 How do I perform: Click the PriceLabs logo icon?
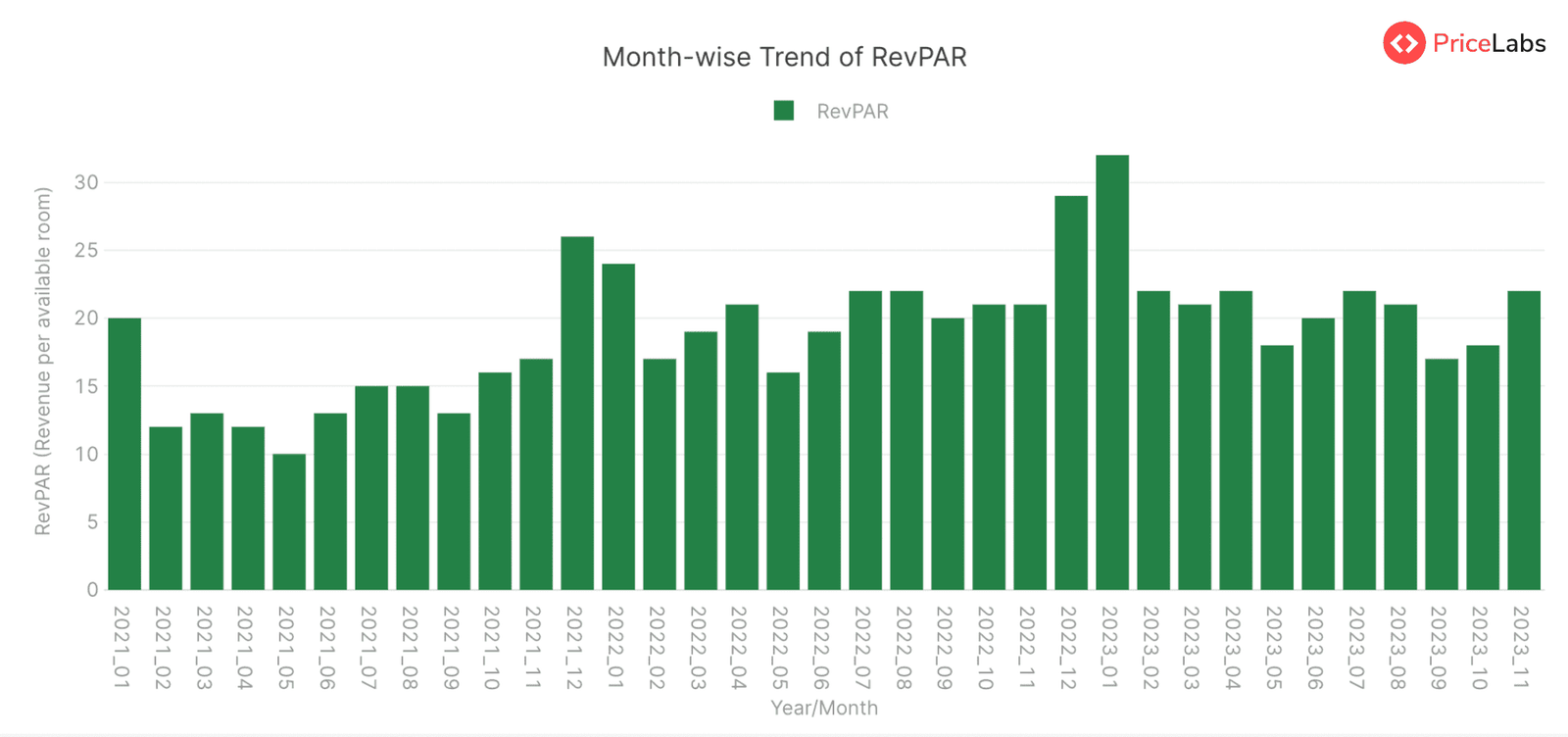coord(1403,43)
